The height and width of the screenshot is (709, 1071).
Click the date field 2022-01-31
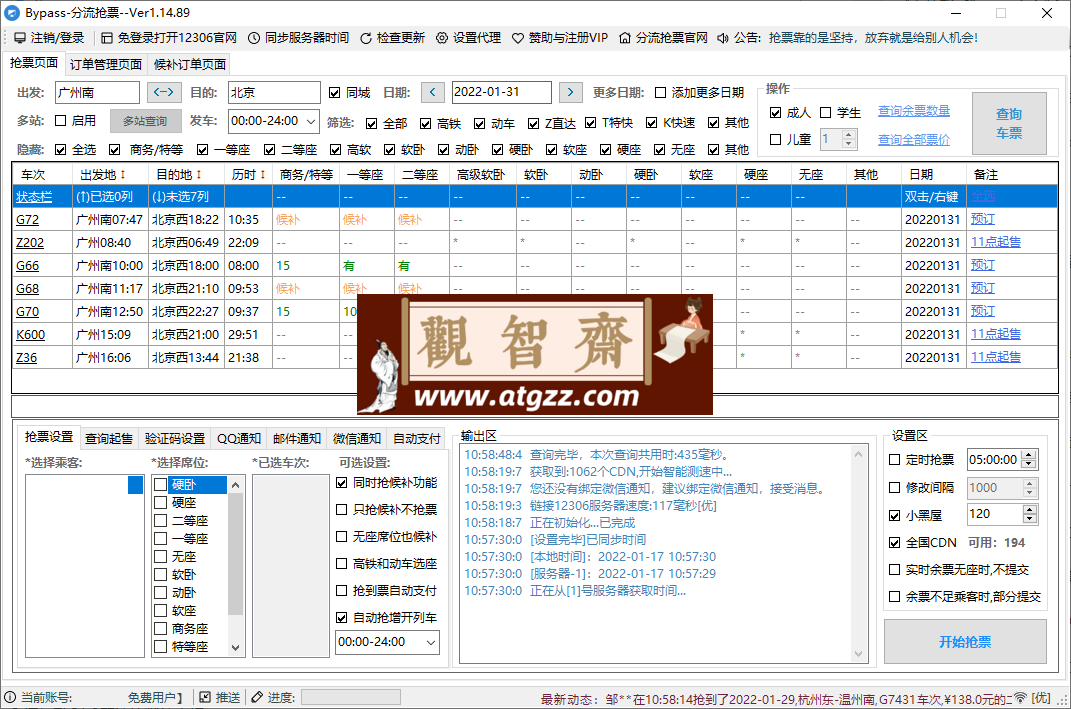point(501,92)
